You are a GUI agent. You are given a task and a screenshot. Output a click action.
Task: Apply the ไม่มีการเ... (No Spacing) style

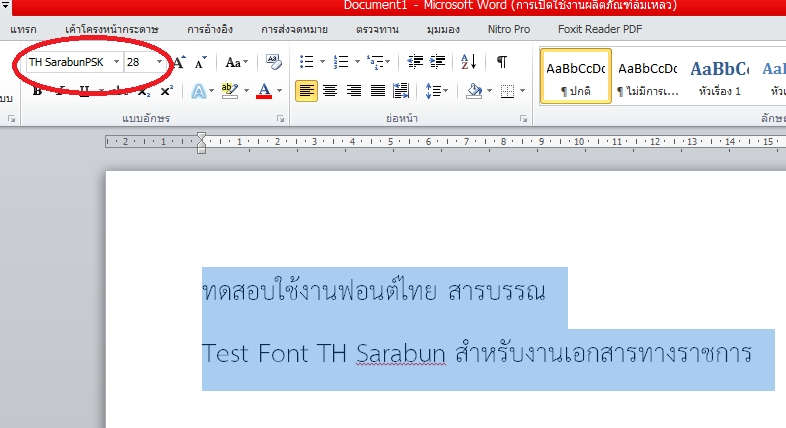click(x=648, y=76)
